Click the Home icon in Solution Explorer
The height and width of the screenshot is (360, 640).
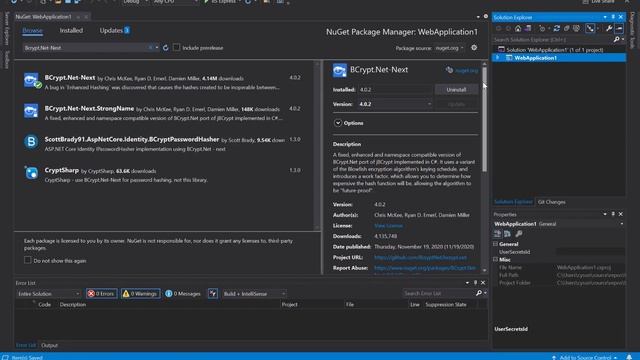coord(518,28)
